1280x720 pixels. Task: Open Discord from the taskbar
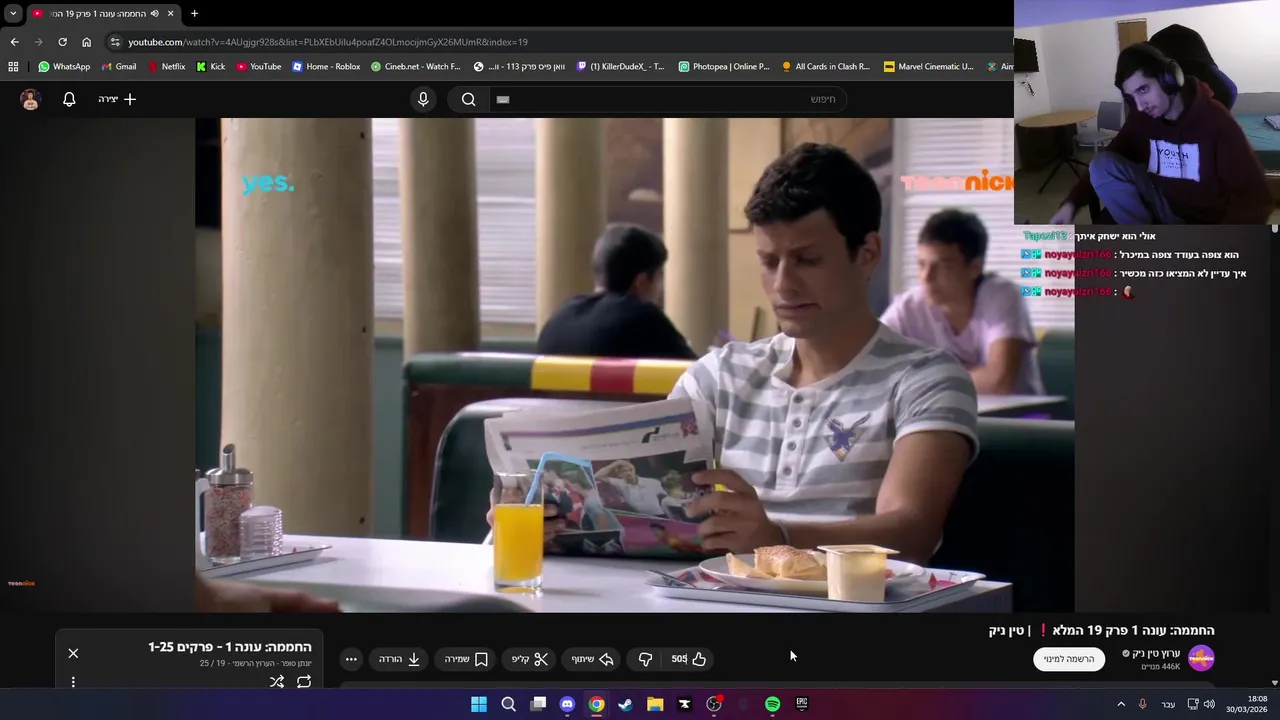[567, 704]
